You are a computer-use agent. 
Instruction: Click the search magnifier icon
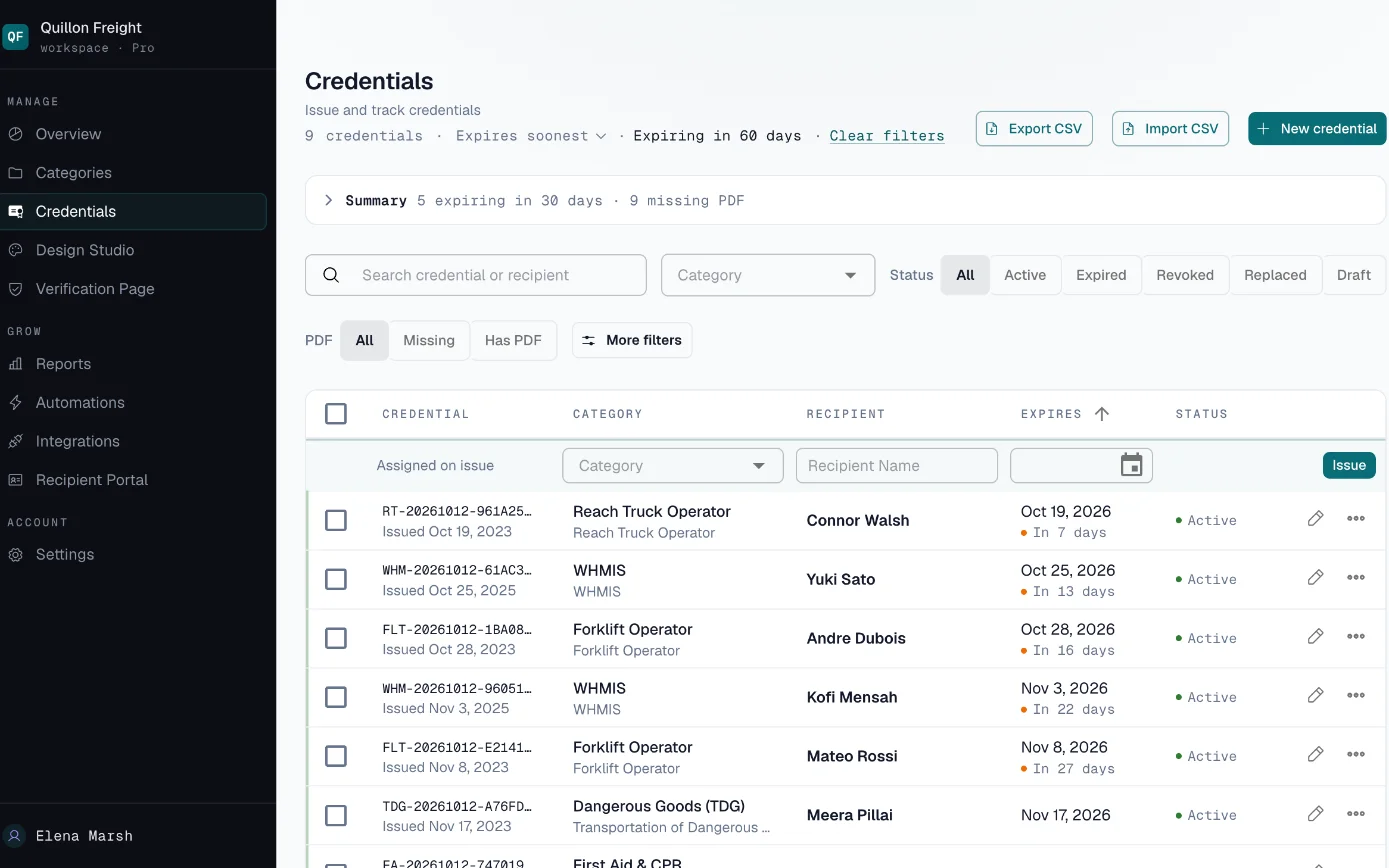(x=331, y=275)
